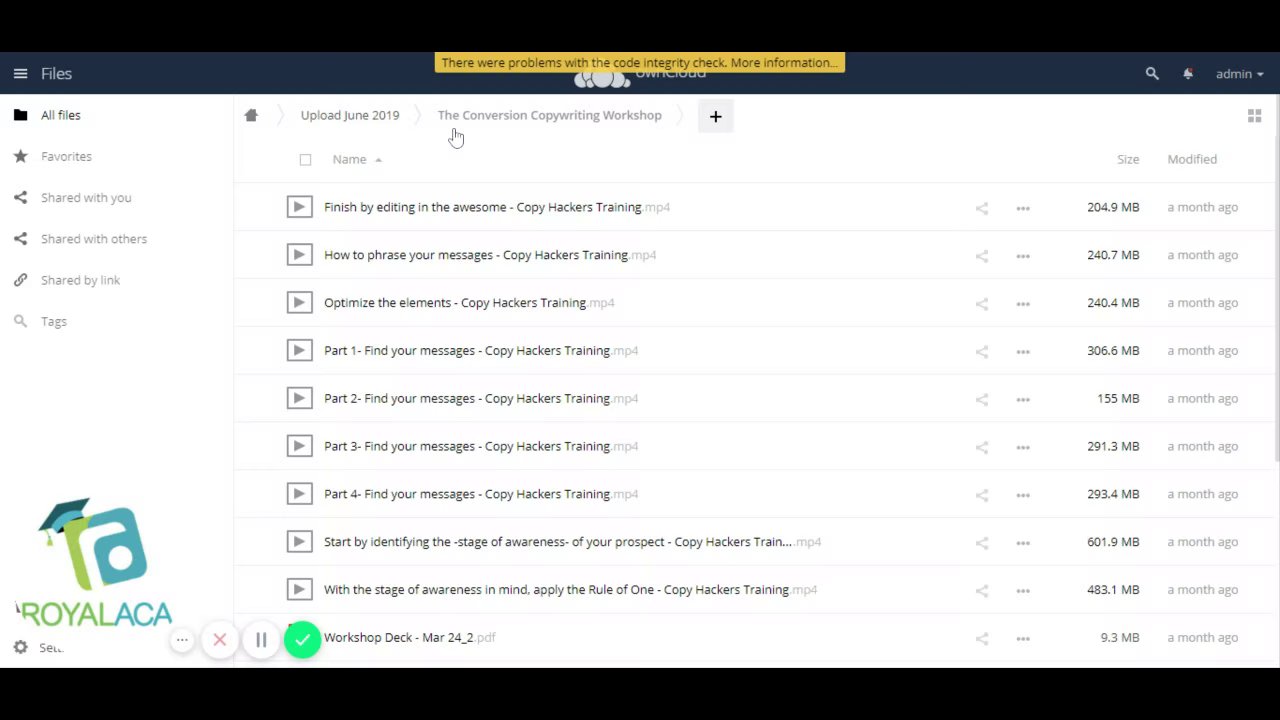Share With the stage of awareness file

pos(982,590)
